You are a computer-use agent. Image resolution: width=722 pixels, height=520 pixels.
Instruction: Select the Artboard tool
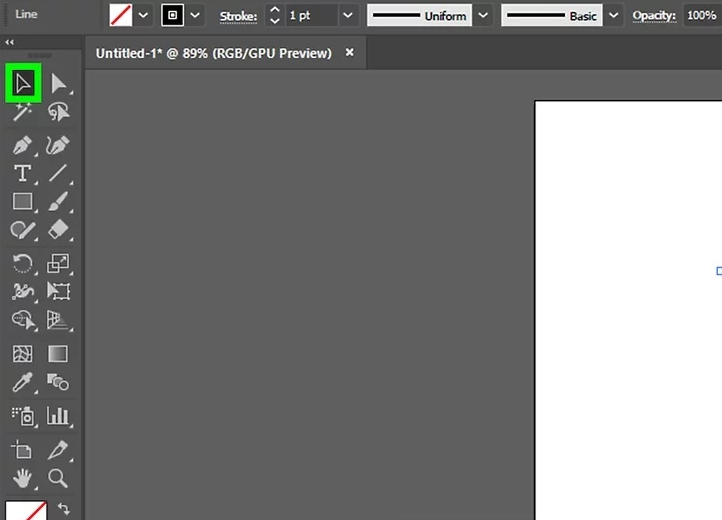(x=22, y=450)
